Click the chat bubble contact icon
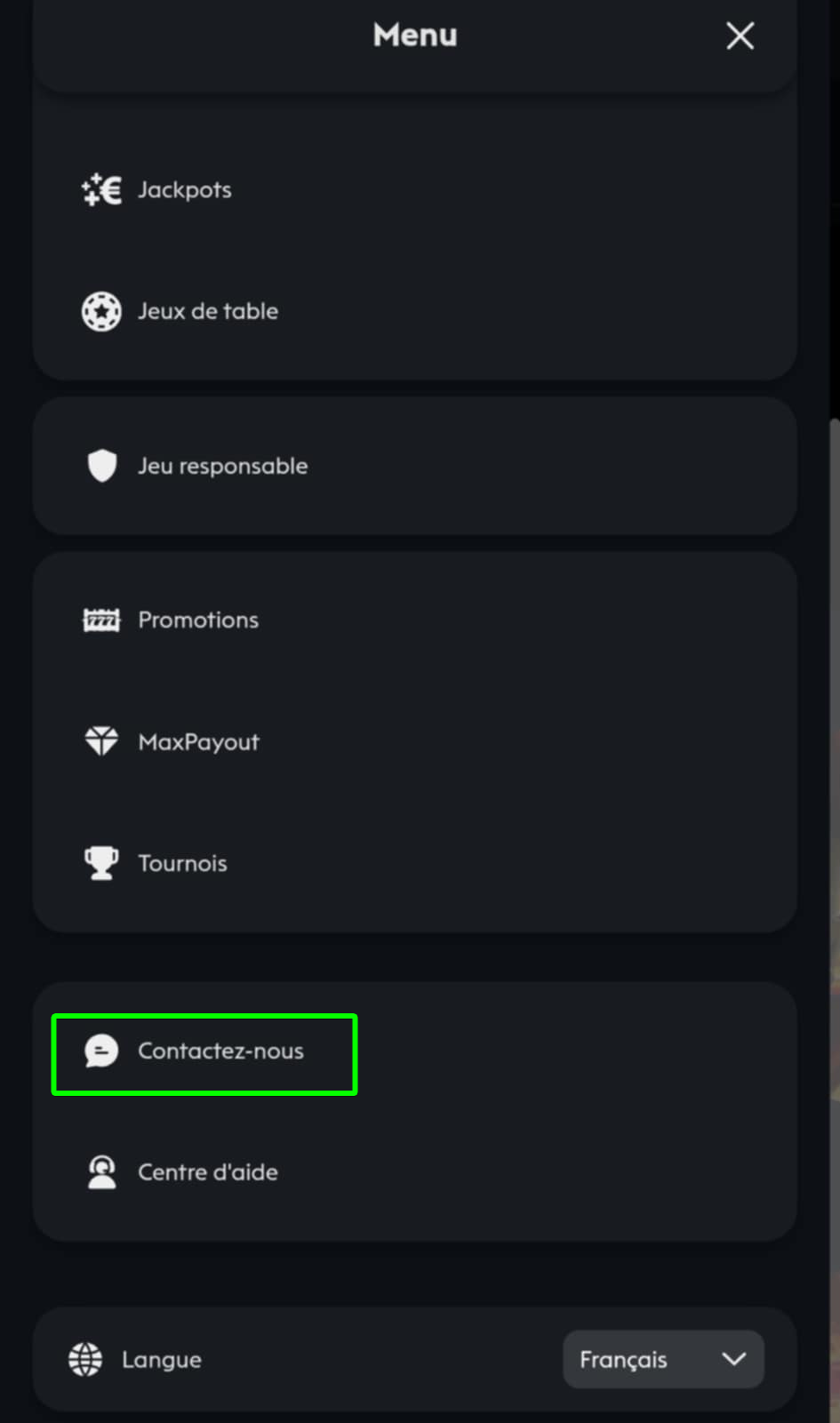The height and width of the screenshot is (1423, 840). click(x=101, y=1051)
